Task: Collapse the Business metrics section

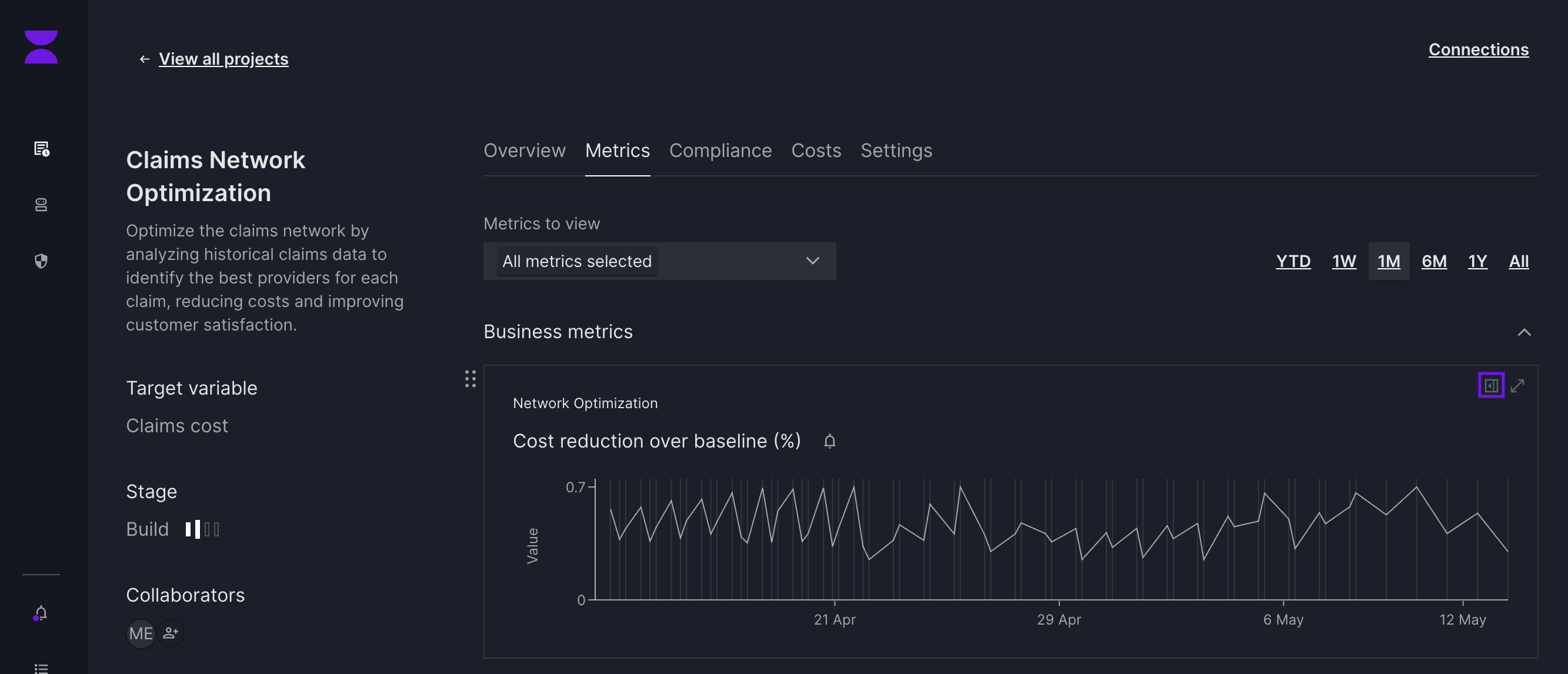Action: click(1525, 332)
